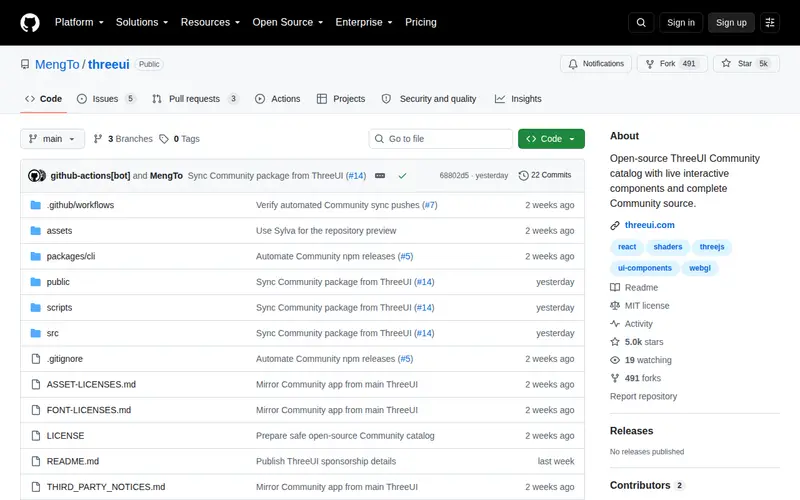Expand the commit message ellipsis button
This screenshot has height=500, width=800.
tap(380, 176)
